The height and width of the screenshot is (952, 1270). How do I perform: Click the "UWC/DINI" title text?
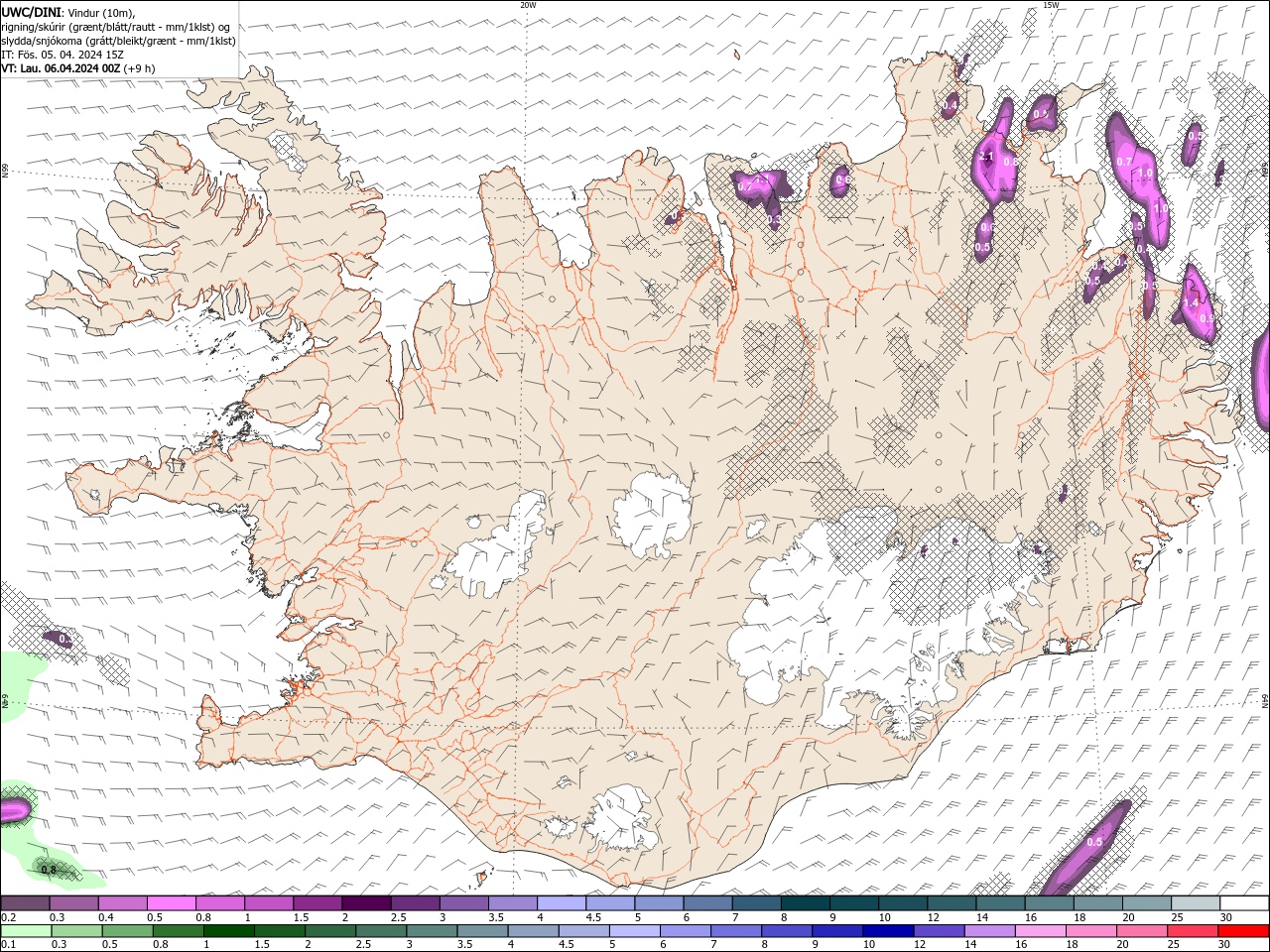click(x=31, y=12)
